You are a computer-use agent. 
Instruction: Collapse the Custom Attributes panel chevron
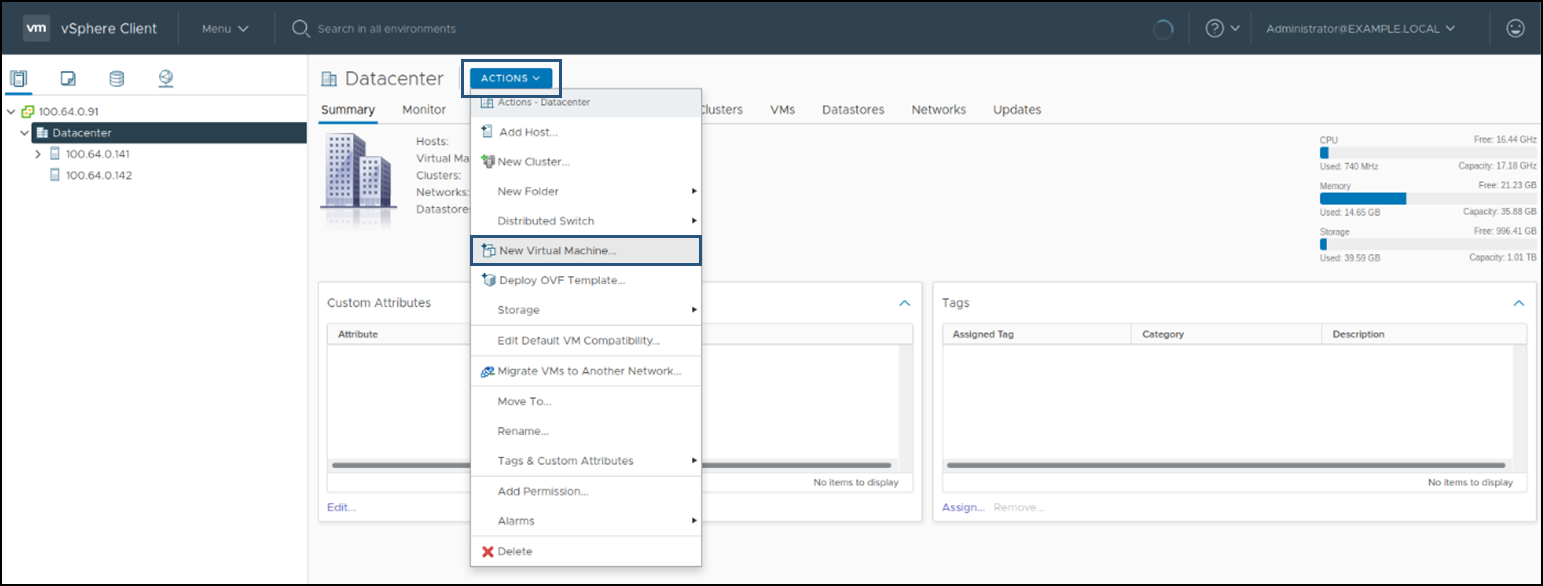905,303
